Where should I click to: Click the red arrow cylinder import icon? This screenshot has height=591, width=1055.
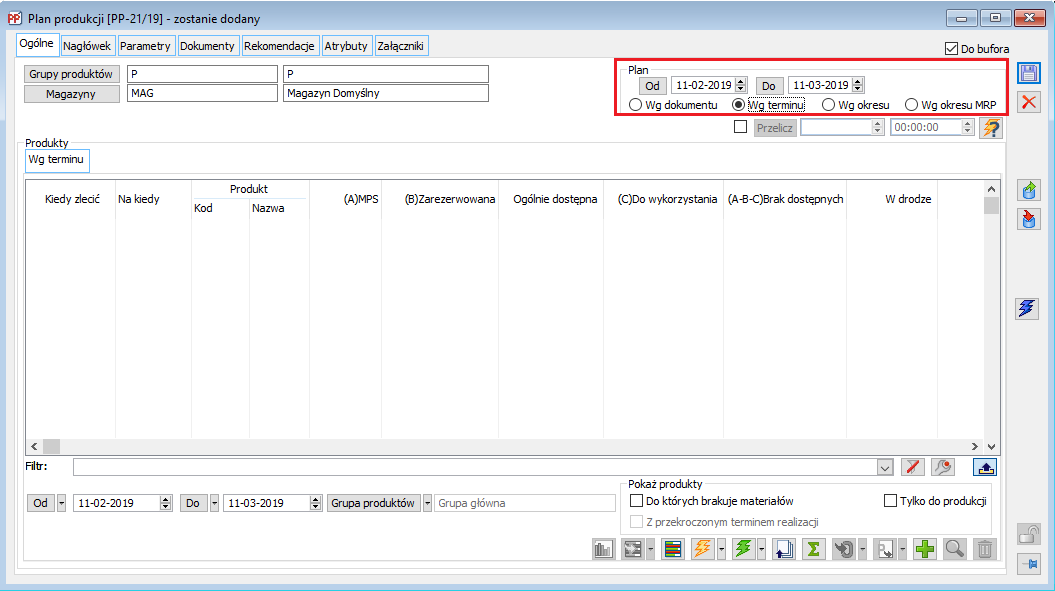pyautogui.click(x=1029, y=219)
